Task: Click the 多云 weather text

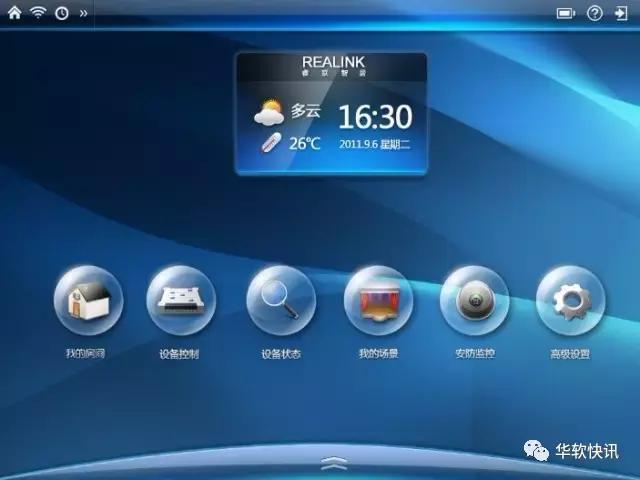Action: (306, 111)
